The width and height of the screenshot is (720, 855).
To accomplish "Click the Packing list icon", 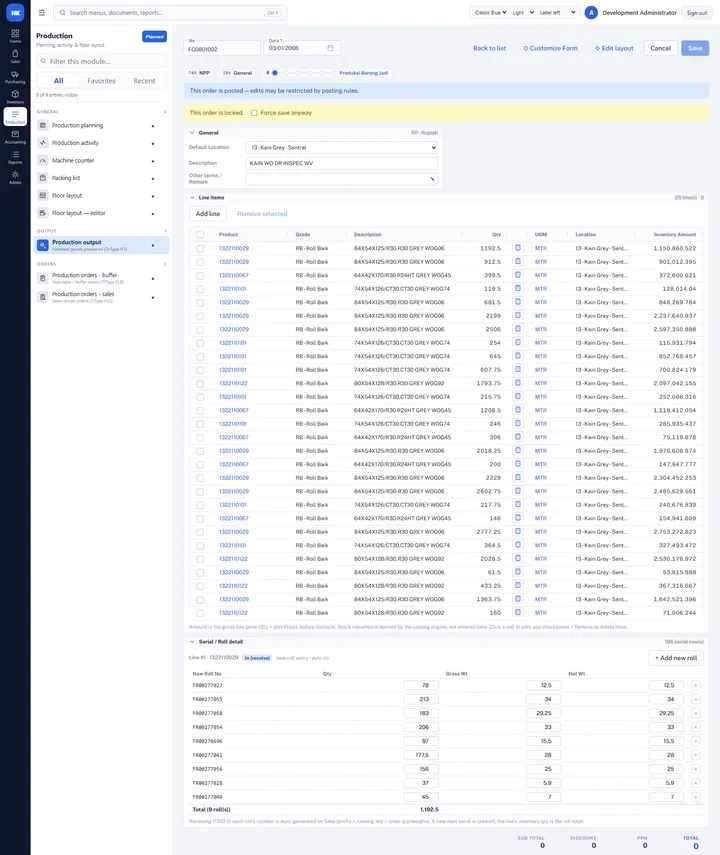I will tap(43, 178).
